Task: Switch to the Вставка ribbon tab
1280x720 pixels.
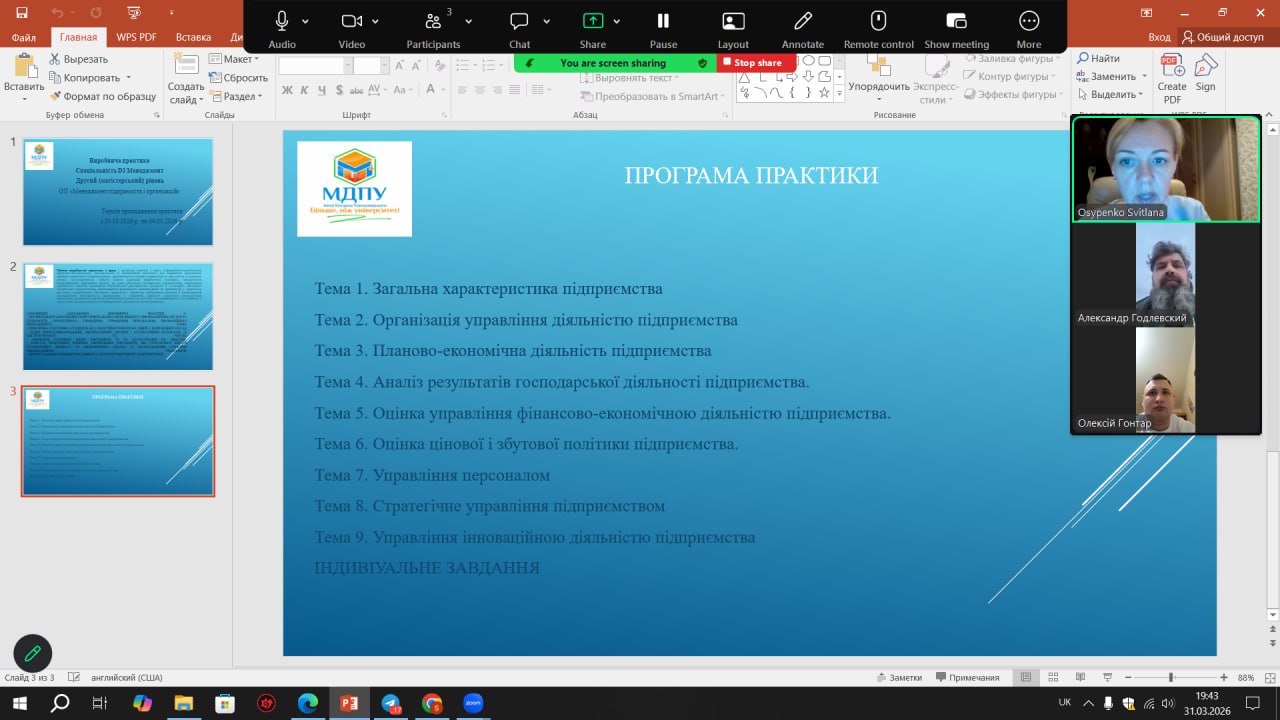Action: (193, 37)
